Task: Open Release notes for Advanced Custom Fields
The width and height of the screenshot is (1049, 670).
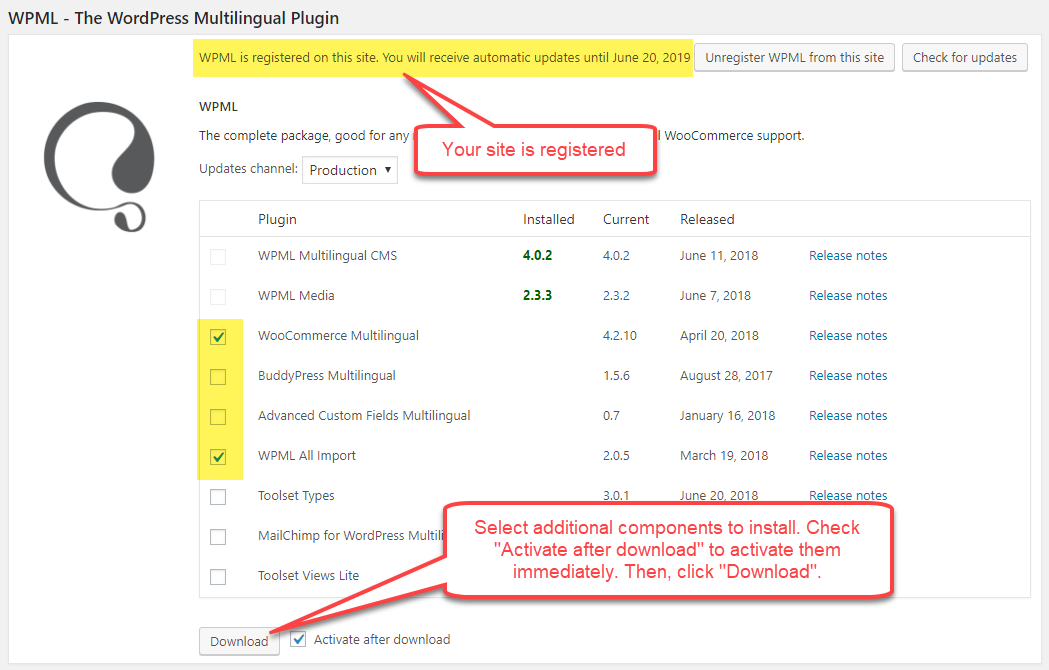Action: click(848, 416)
